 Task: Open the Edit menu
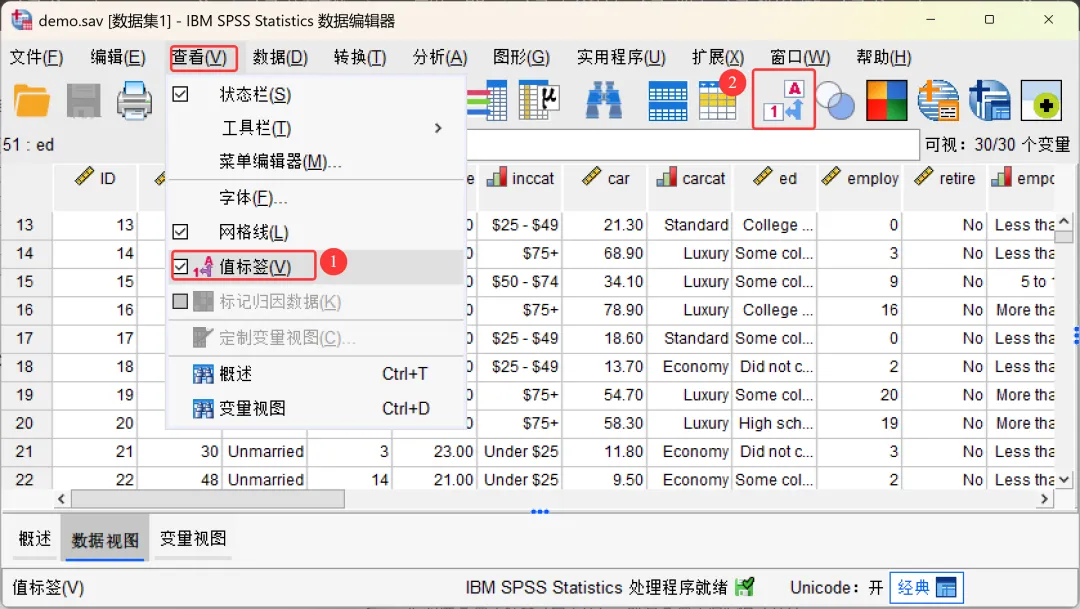click(118, 57)
